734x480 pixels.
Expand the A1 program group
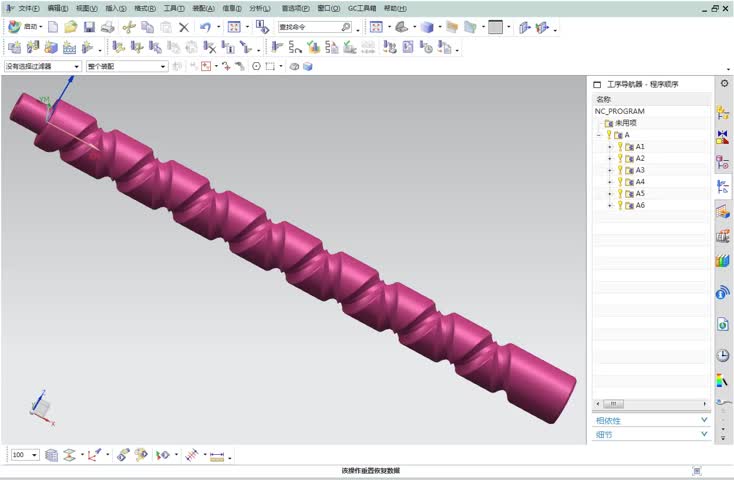coord(609,147)
